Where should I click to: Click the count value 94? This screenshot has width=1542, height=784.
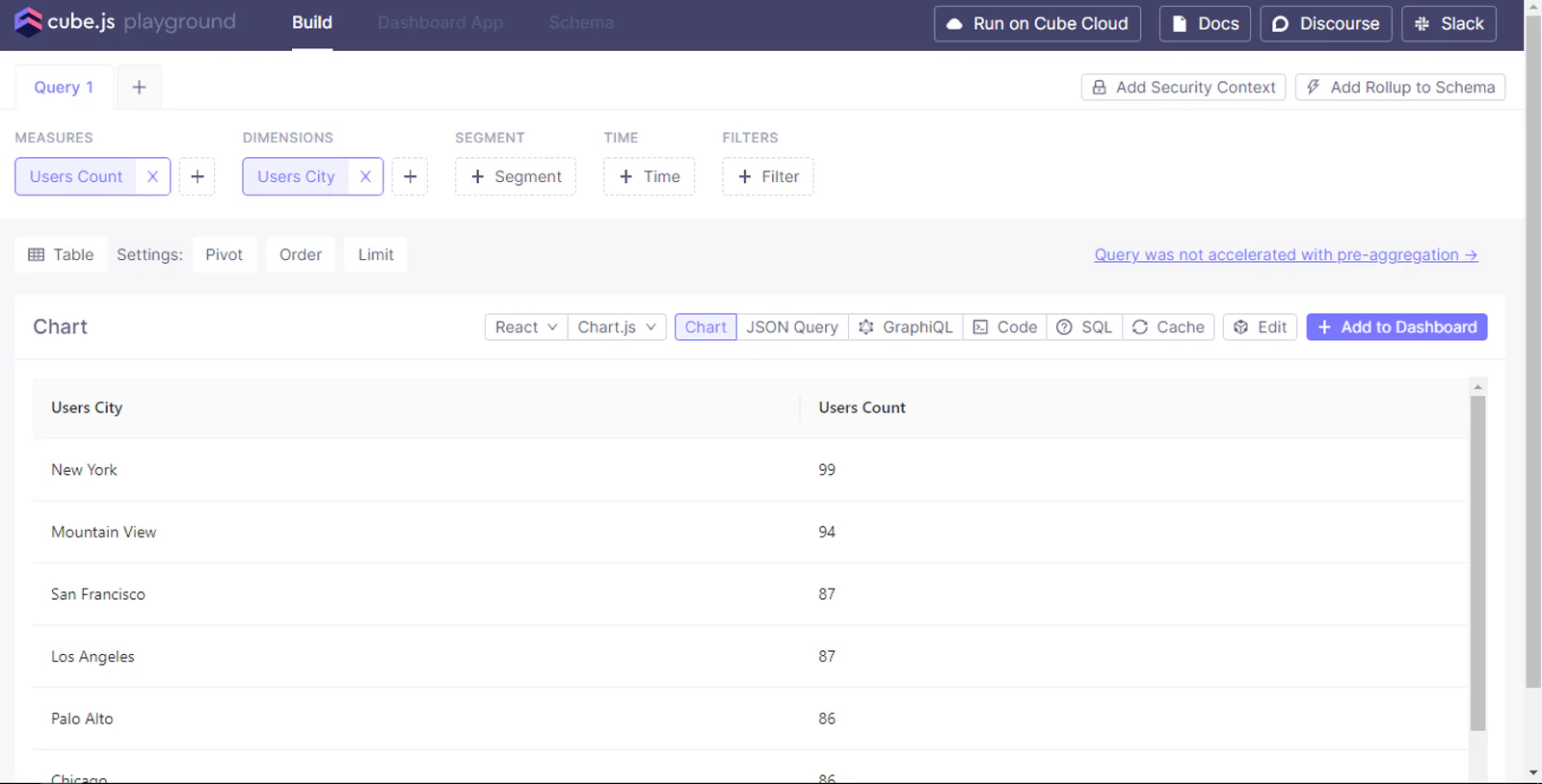pos(827,532)
